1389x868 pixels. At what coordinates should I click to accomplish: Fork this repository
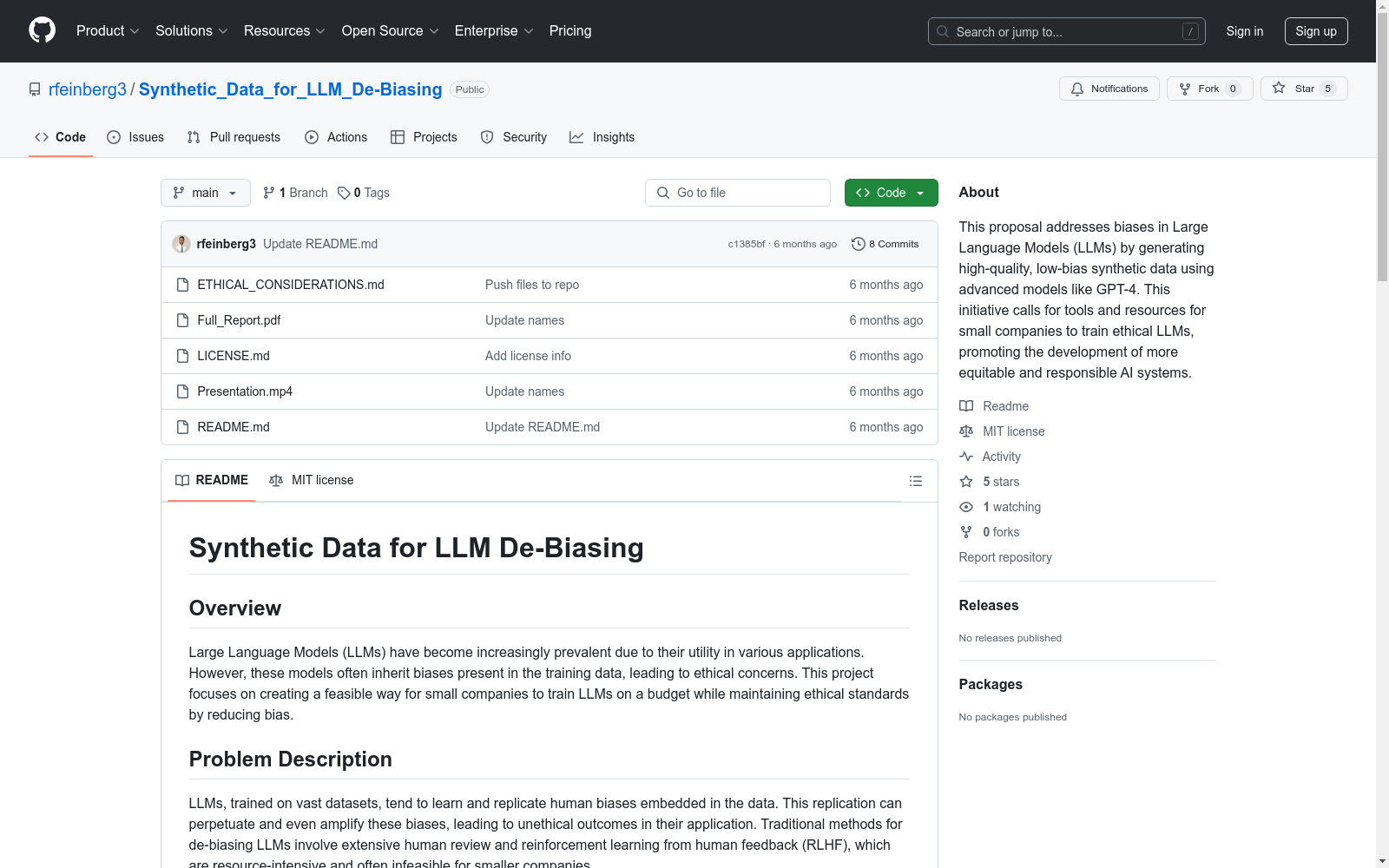[1210, 89]
